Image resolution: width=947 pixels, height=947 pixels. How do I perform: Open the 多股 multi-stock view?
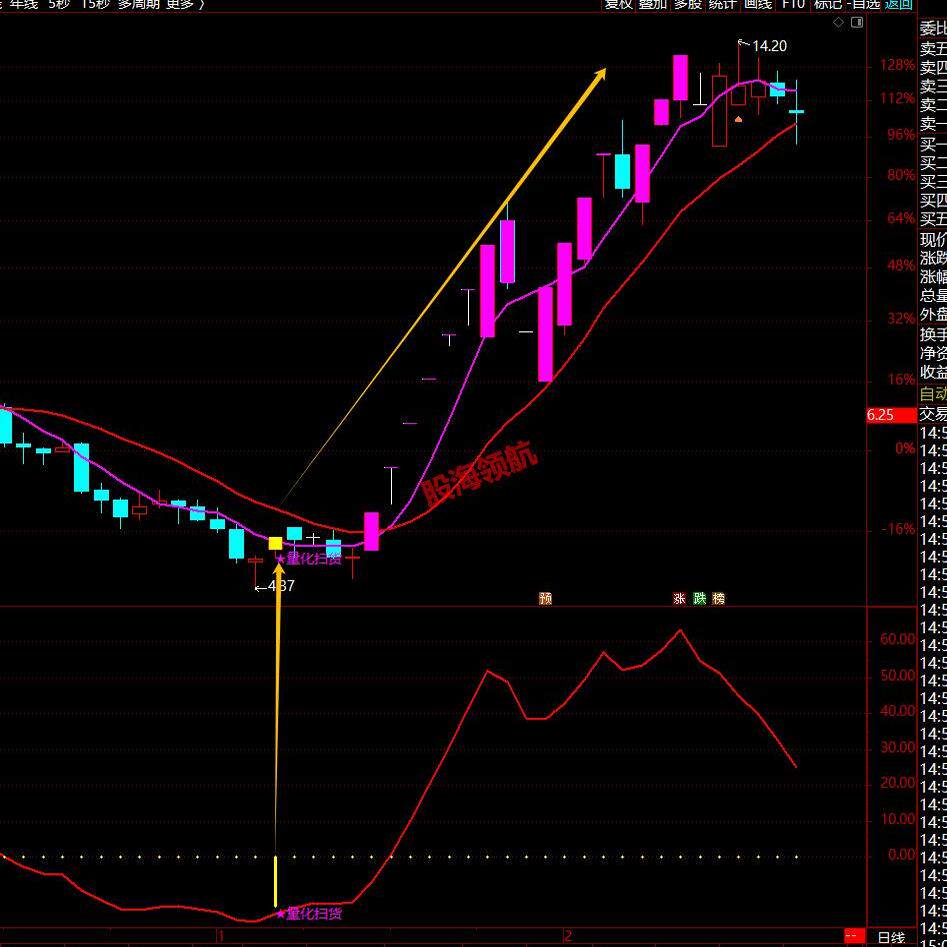pyautogui.click(x=688, y=4)
